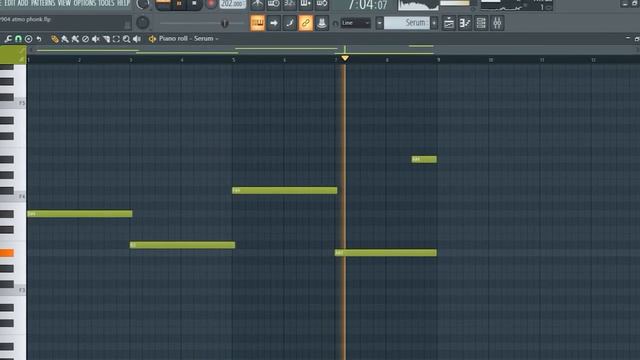Open the Mixer view button

click(497, 23)
